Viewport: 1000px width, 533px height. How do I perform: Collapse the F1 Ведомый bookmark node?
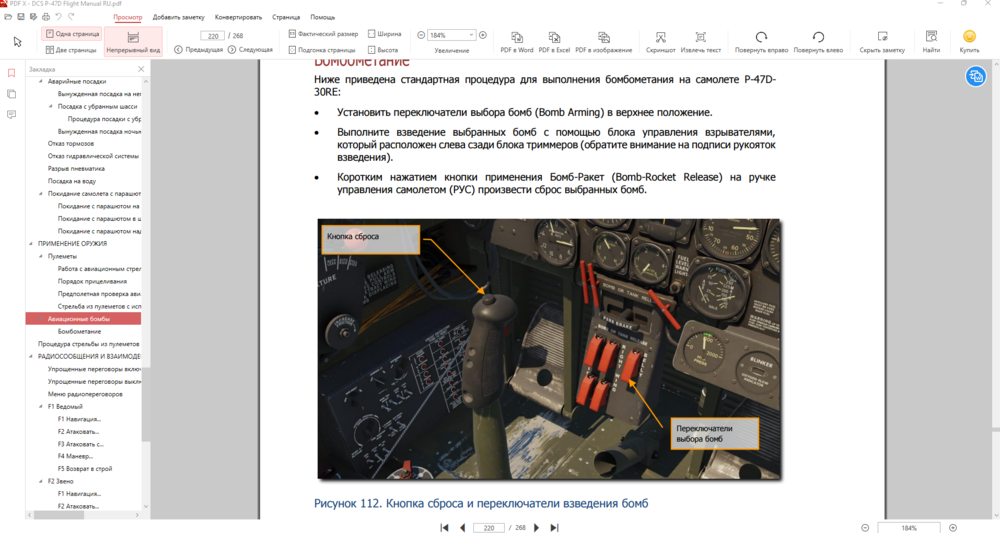pyautogui.click(x=41, y=406)
